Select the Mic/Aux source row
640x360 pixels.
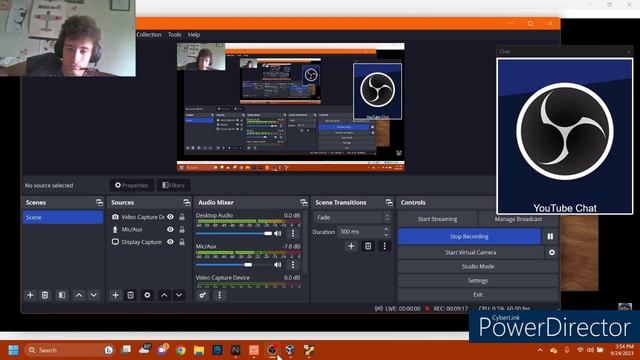(x=149, y=229)
